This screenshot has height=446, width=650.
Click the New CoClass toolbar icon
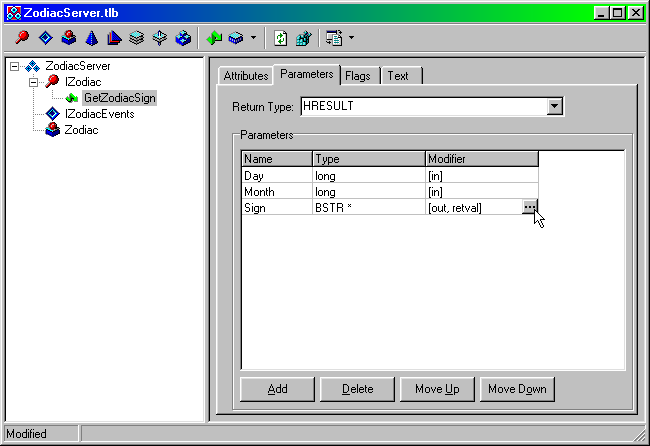[x=68, y=39]
